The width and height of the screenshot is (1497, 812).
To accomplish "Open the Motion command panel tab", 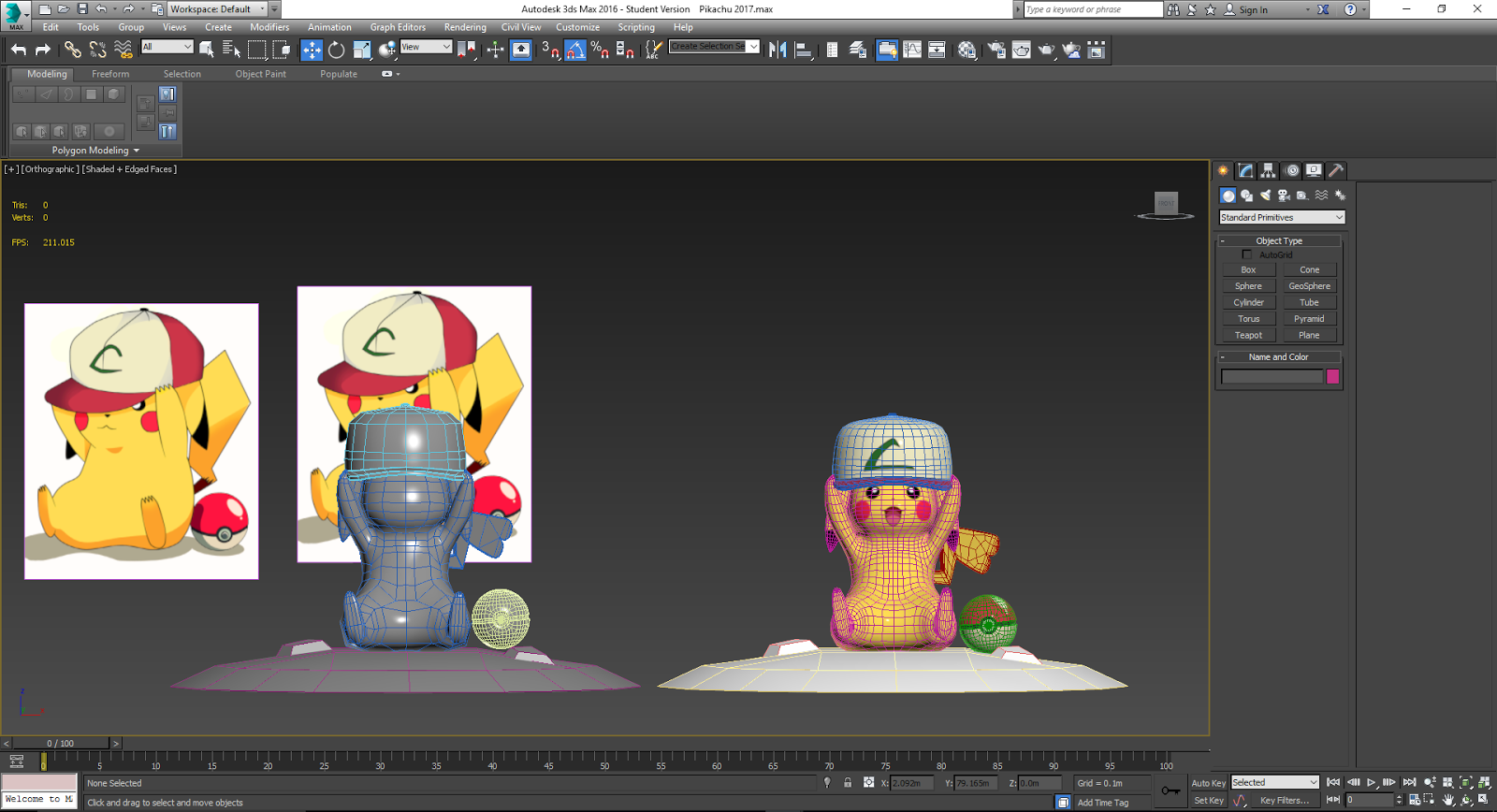I will (x=1292, y=170).
